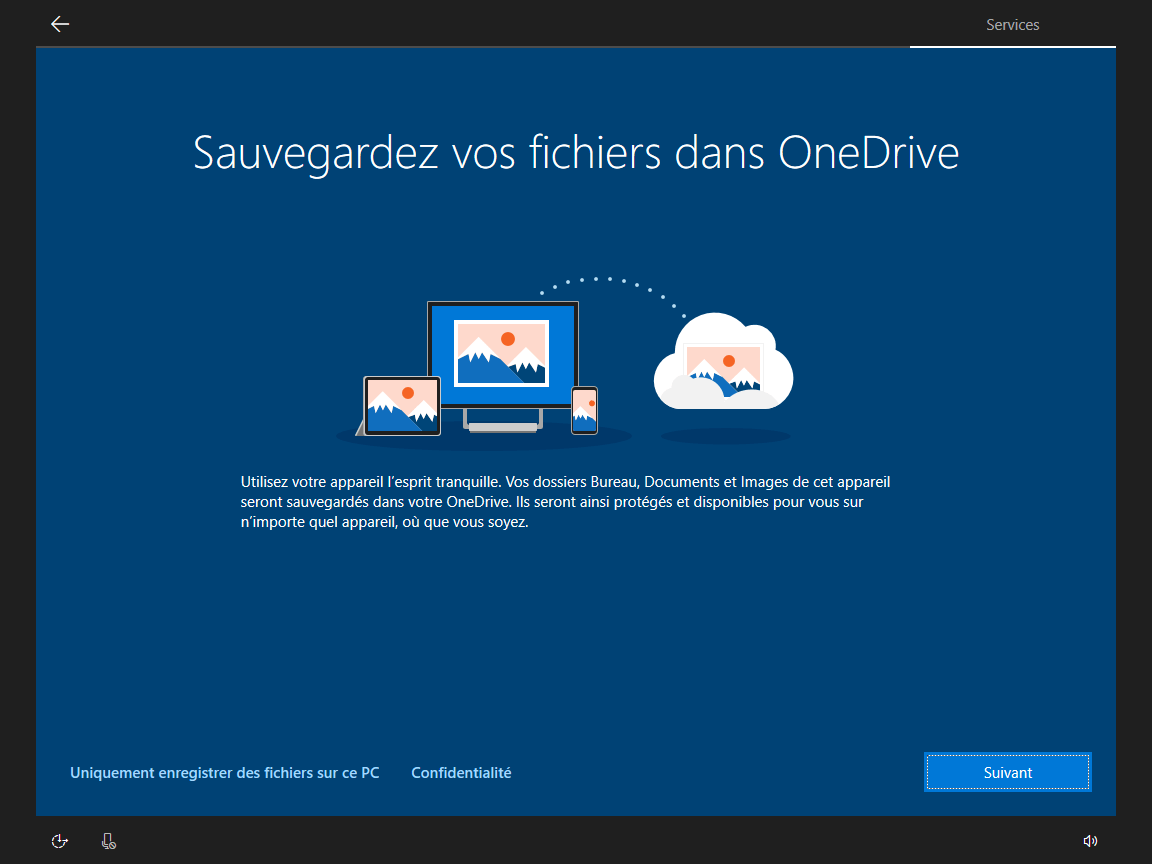
Task: Click the Suivant button
Action: [1007, 772]
